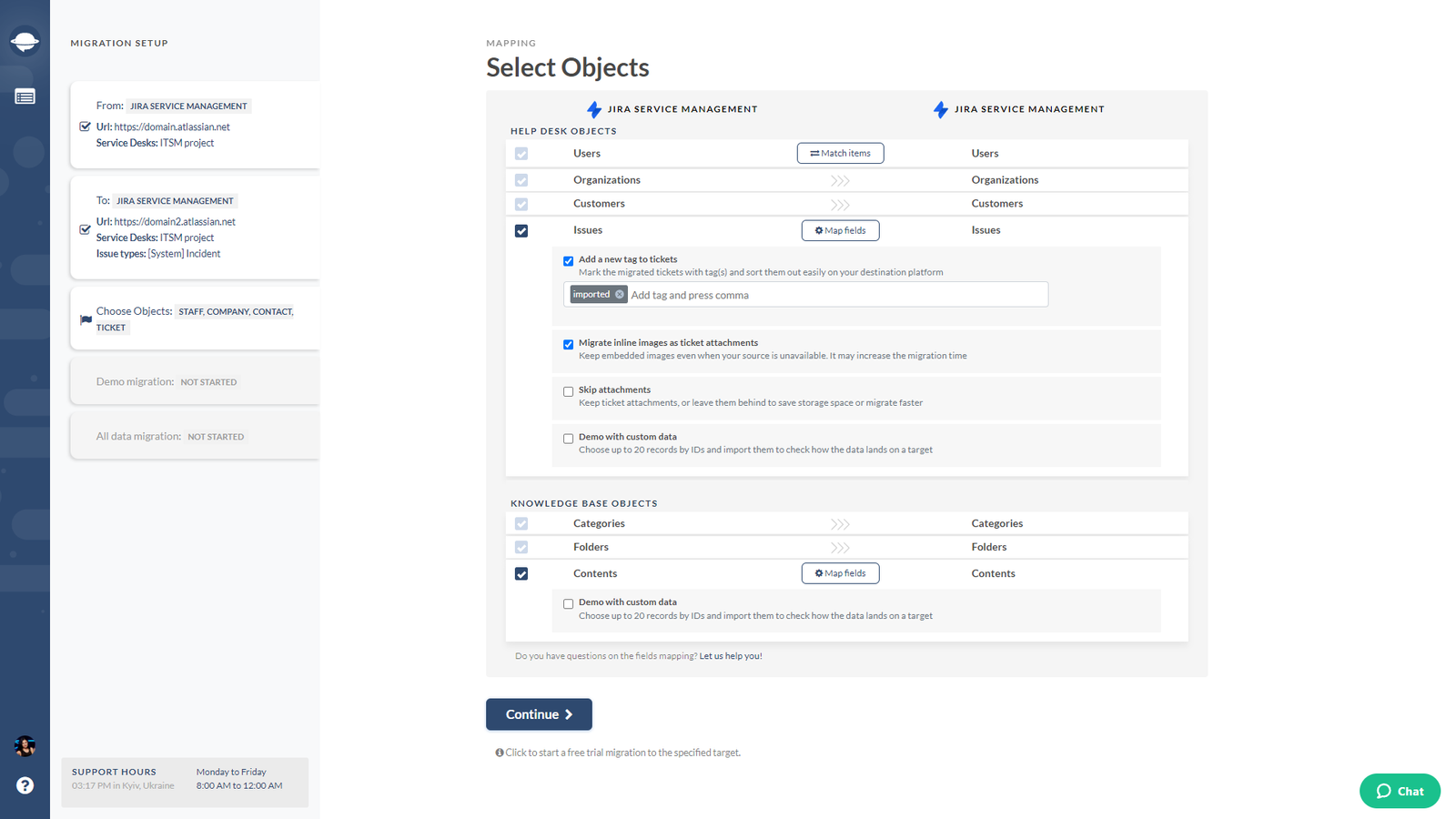Click the 'Select Objects' heading
1456x819 pixels.
coord(567,67)
